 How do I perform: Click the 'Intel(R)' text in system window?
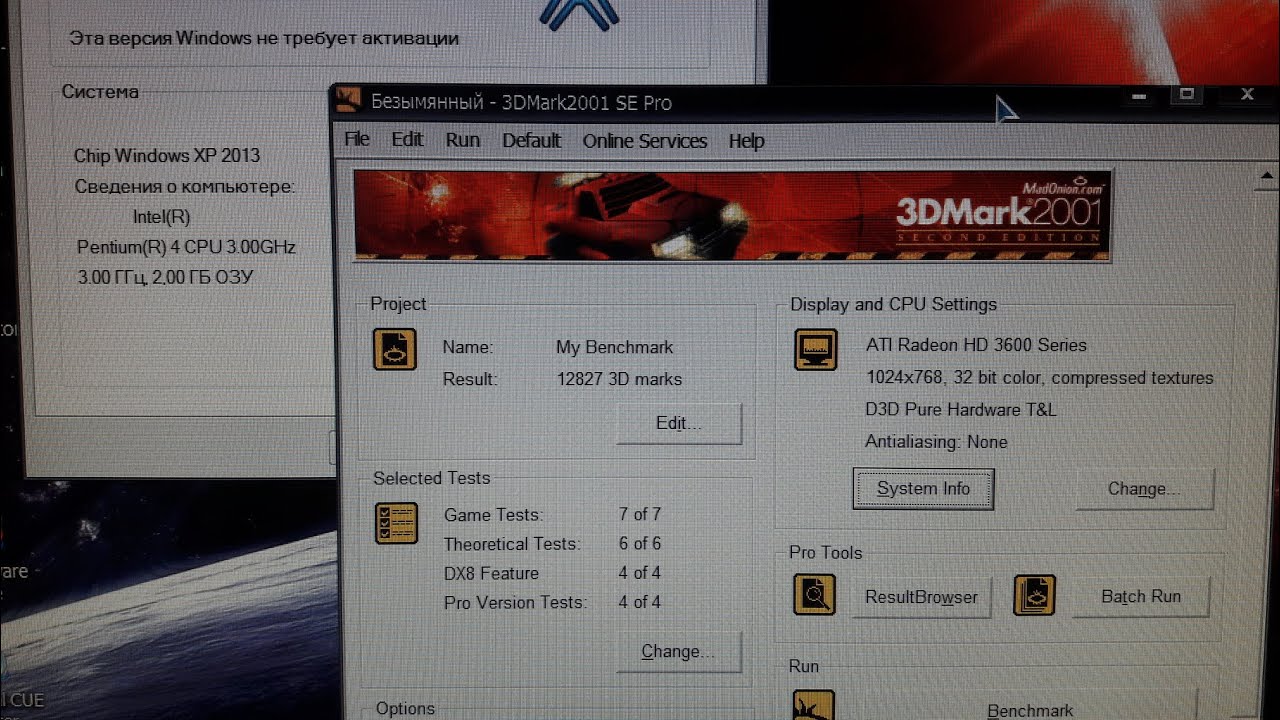point(161,217)
